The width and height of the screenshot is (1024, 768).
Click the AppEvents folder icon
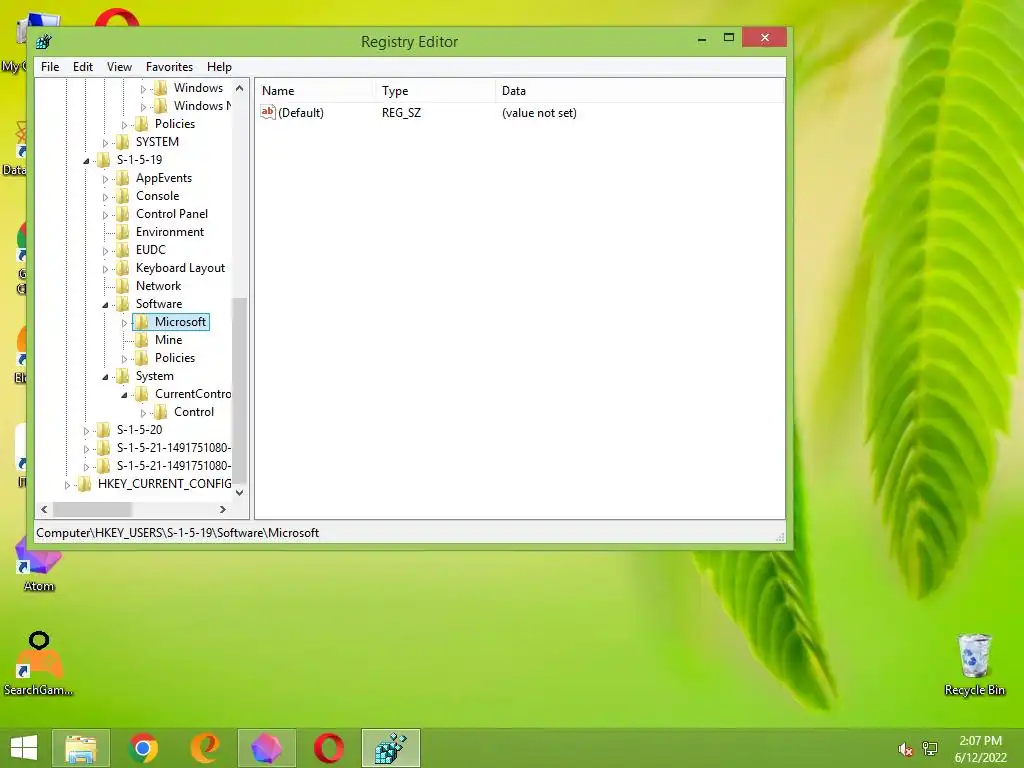(x=122, y=178)
